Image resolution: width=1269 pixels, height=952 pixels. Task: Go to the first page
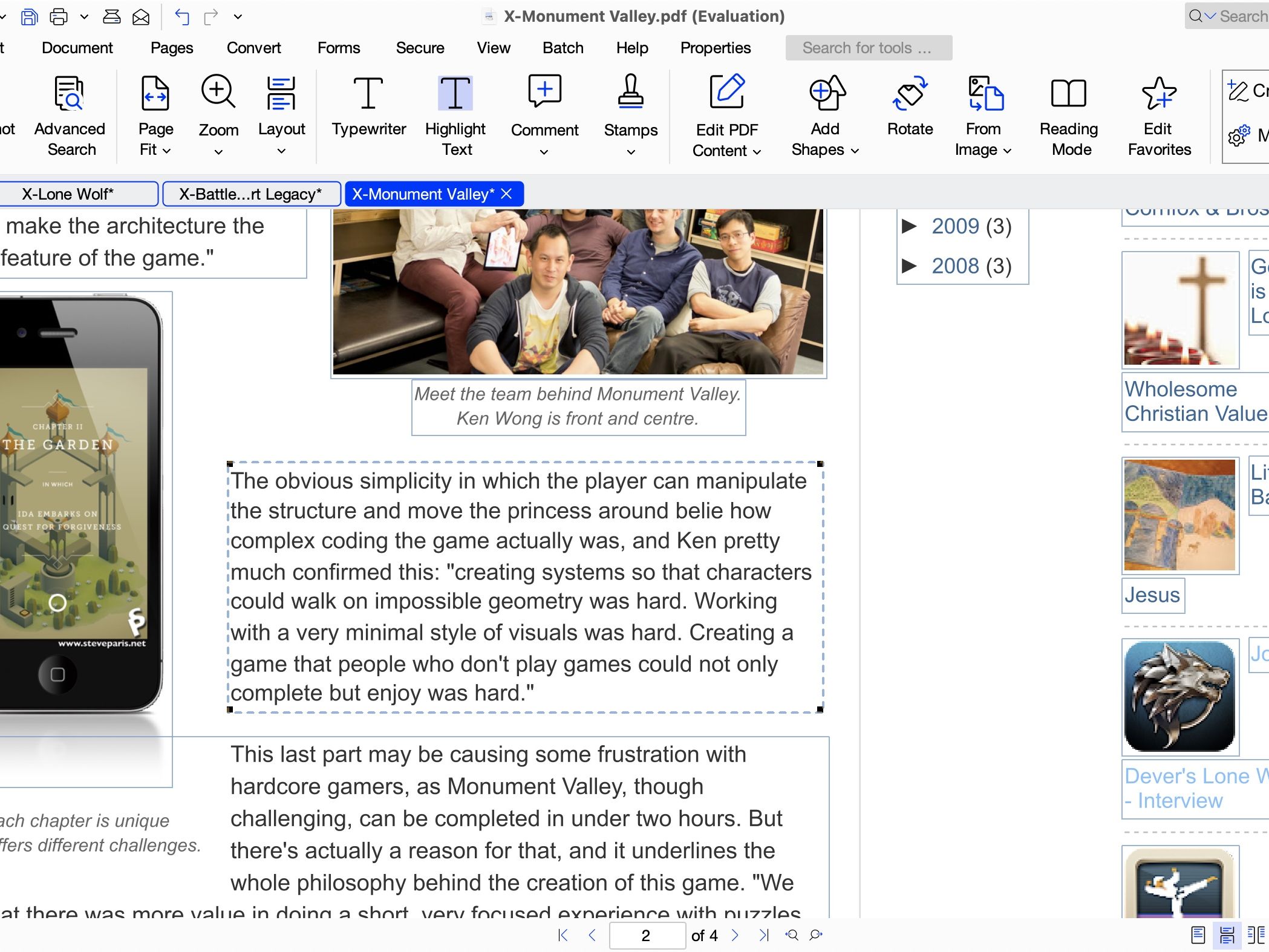[x=563, y=935]
